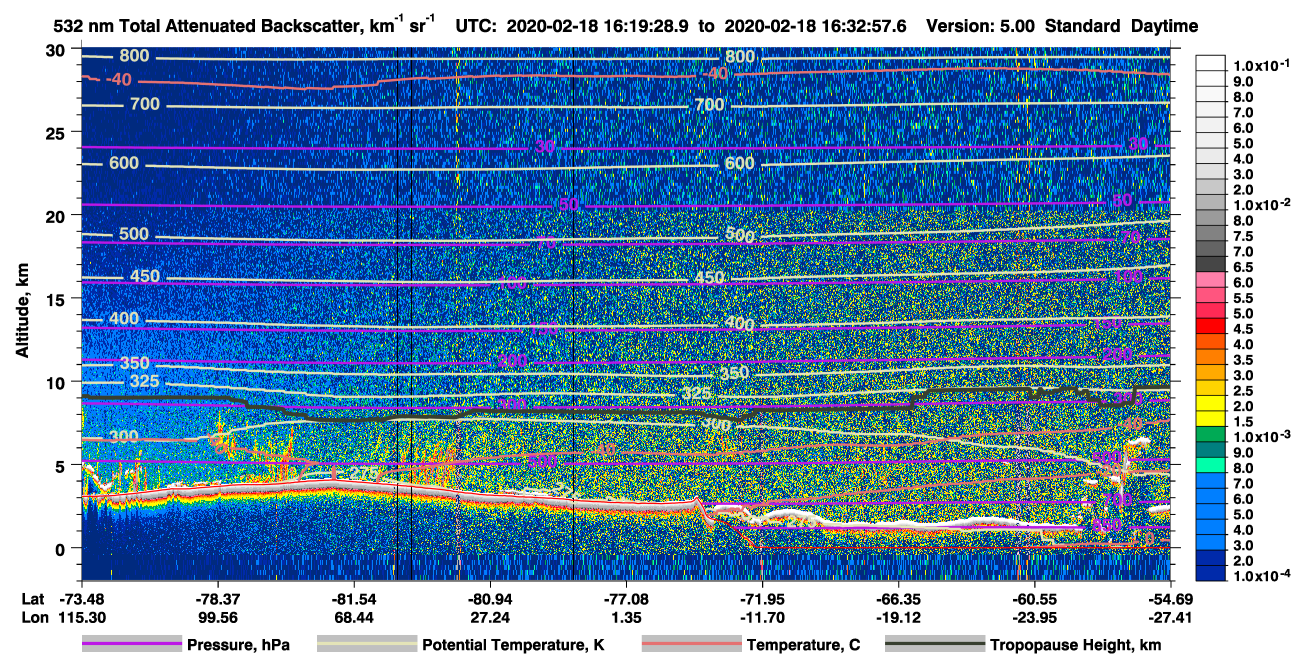This screenshot has height=667, width=1300.
Task: Click latitude value '-73.48'
Action: pyautogui.click(x=81, y=599)
